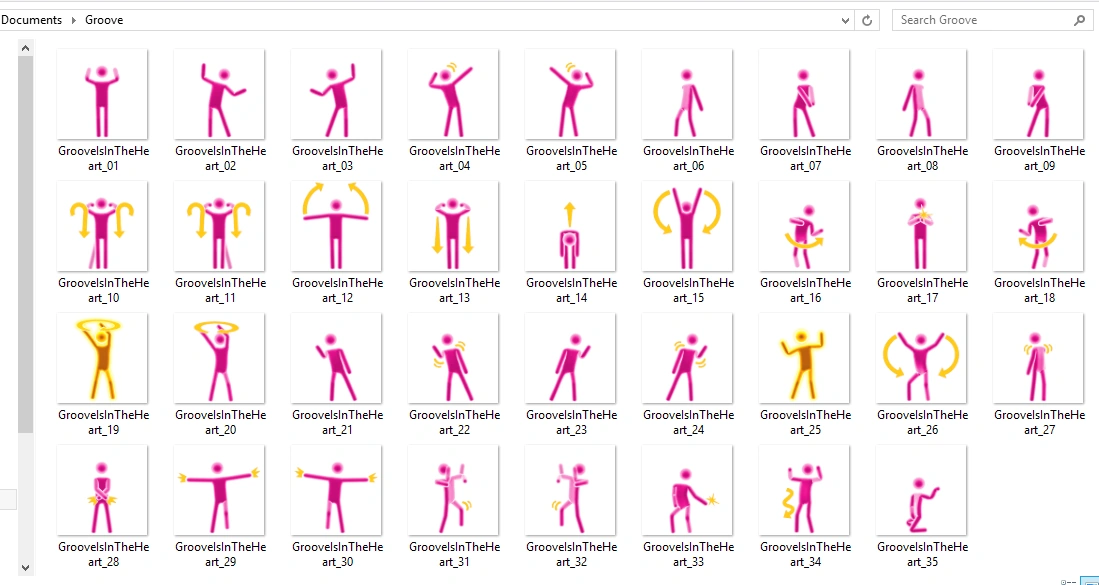Viewport: 1099px width, 585px height.
Task: Navigate to the Documents breadcrumb
Action: [x=32, y=19]
